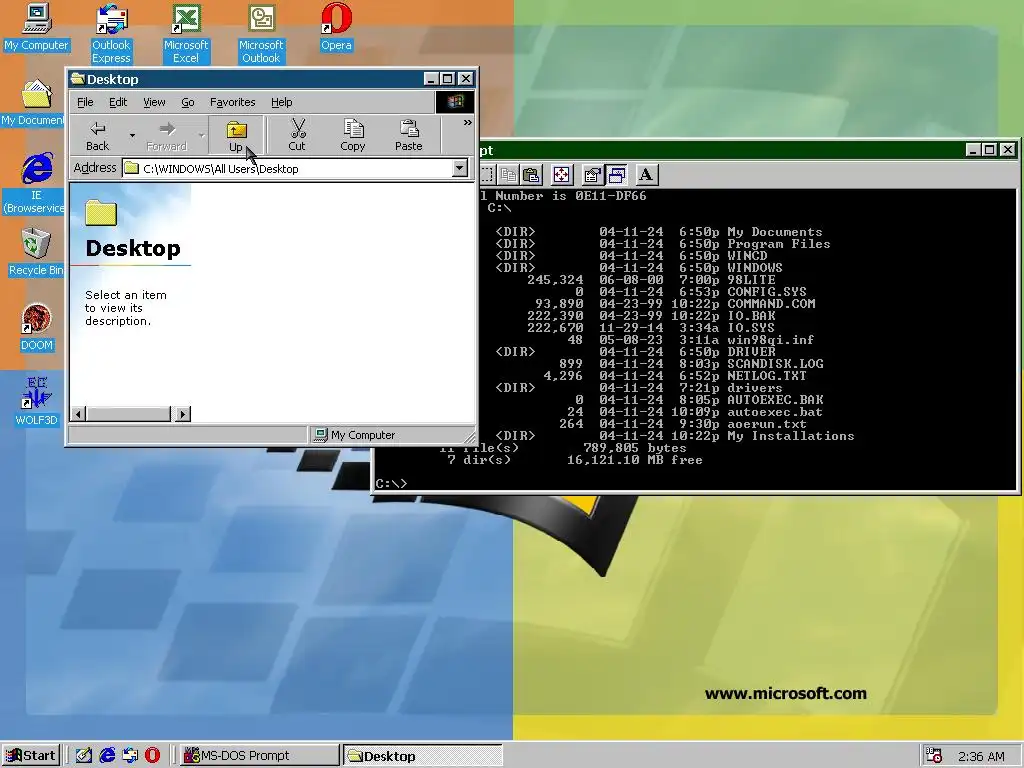Select the Outlook Express desktop shortcut
Screen dimensions: 1024x768
(x=111, y=34)
